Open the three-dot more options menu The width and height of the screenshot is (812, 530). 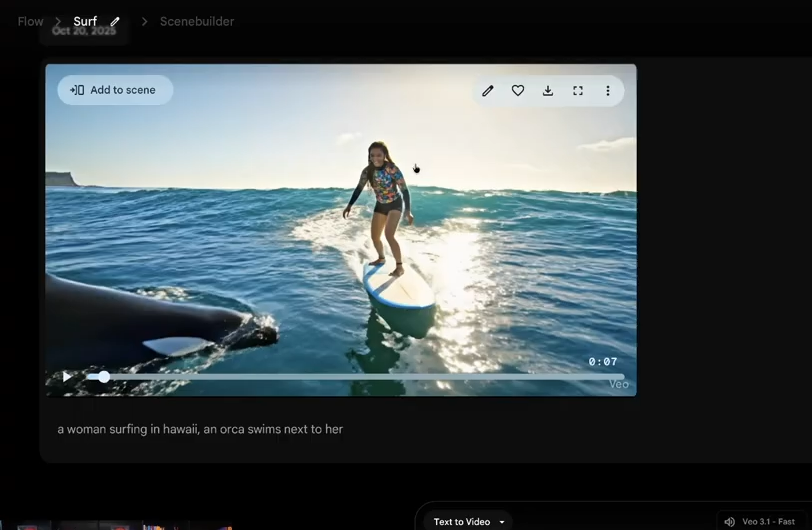(x=607, y=91)
